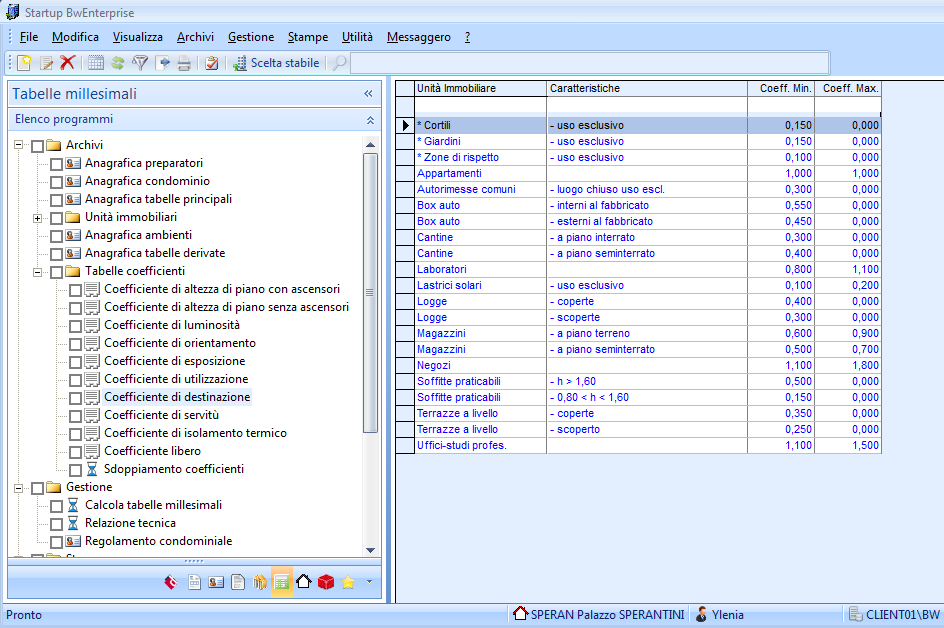The image size is (944, 628).
Task: Click the new record toolbar icon
Action: (x=25, y=63)
